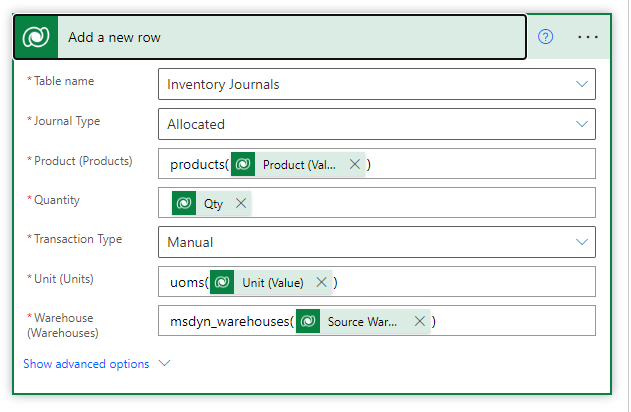Click the Product (Products) field label
Viewport: 631px width, 412px height.
pos(83,161)
